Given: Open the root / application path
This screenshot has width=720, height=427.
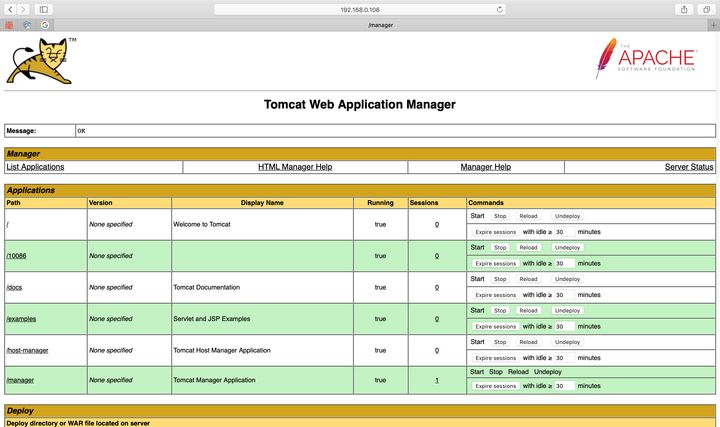Looking at the screenshot, I should (7, 225).
